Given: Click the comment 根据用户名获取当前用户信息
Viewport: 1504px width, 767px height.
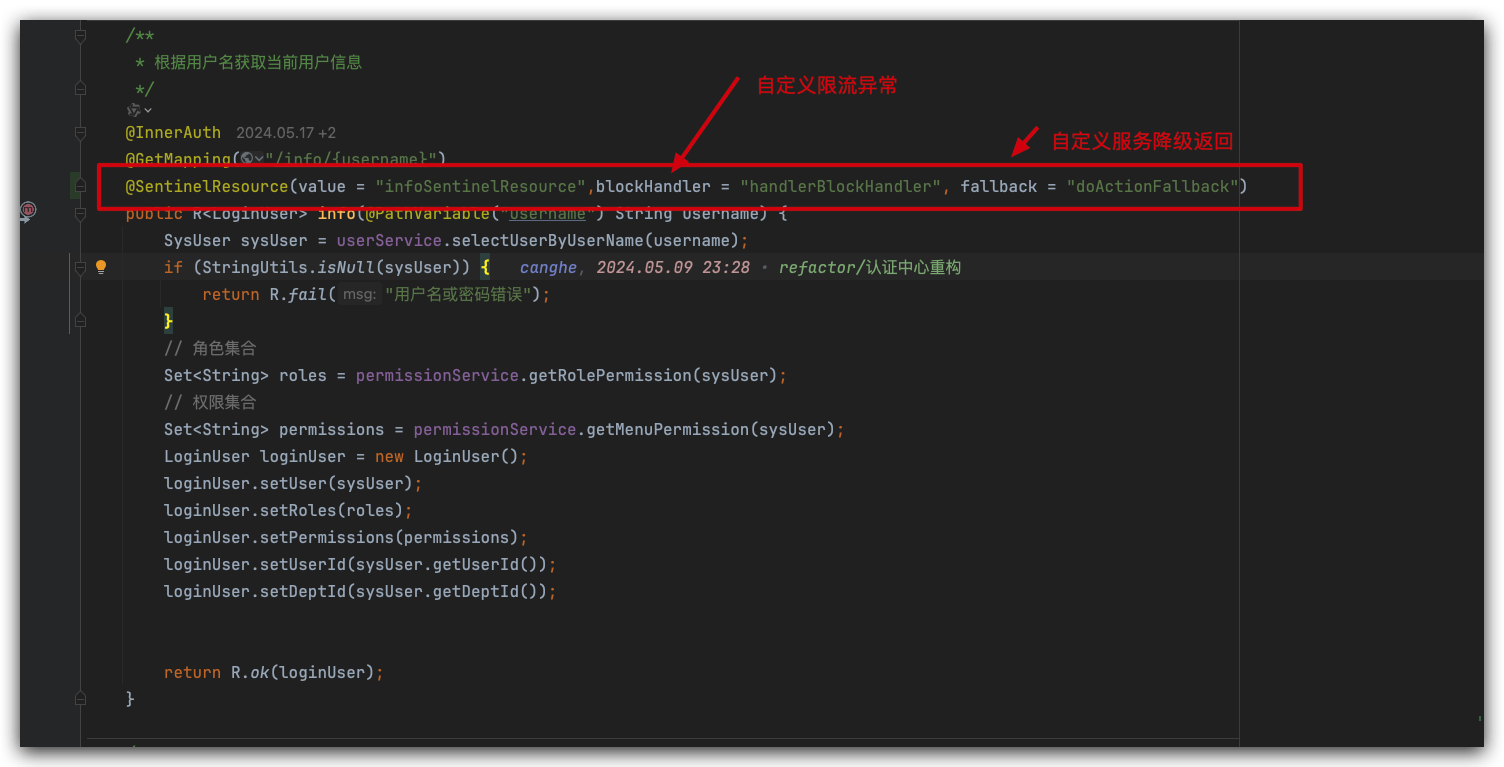Looking at the screenshot, I should (258, 62).
